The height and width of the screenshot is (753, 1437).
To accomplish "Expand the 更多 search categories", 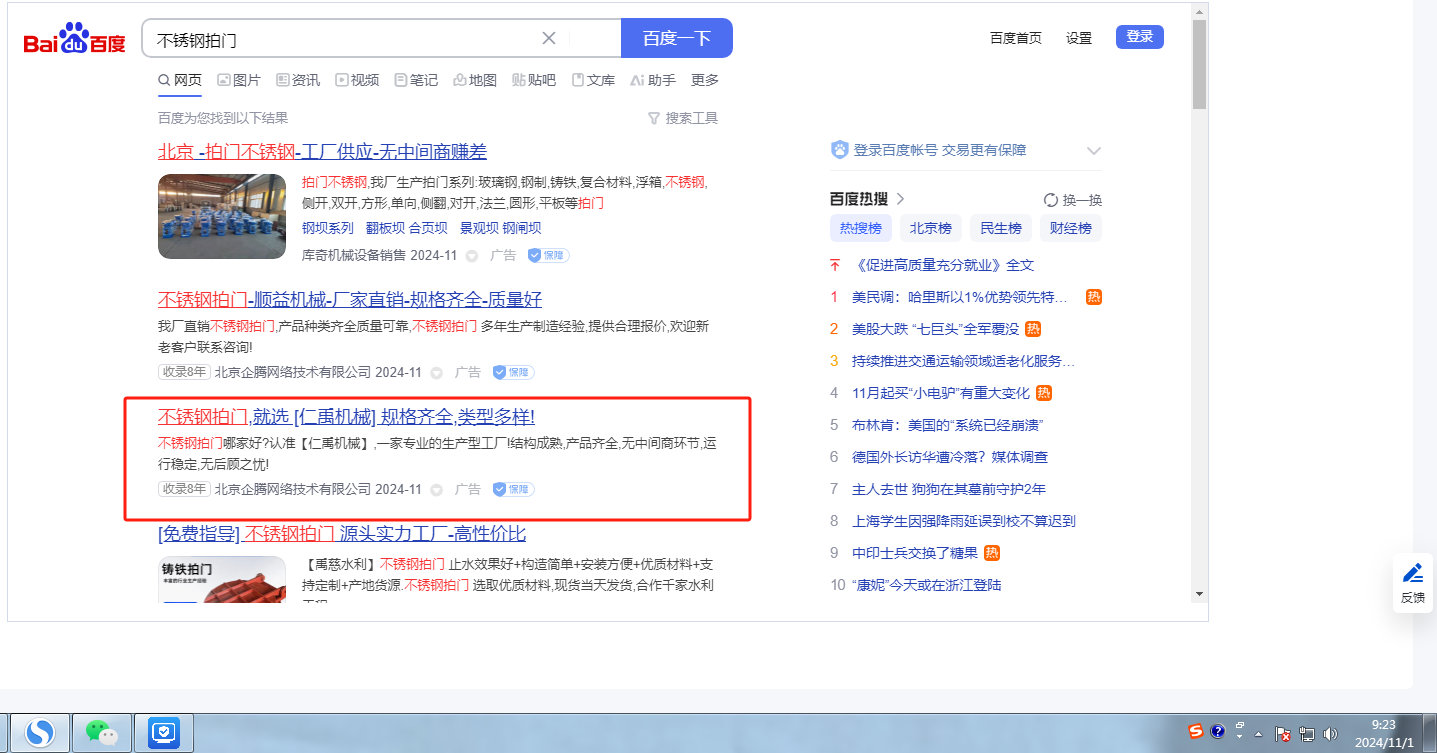I will coord(704,80).
